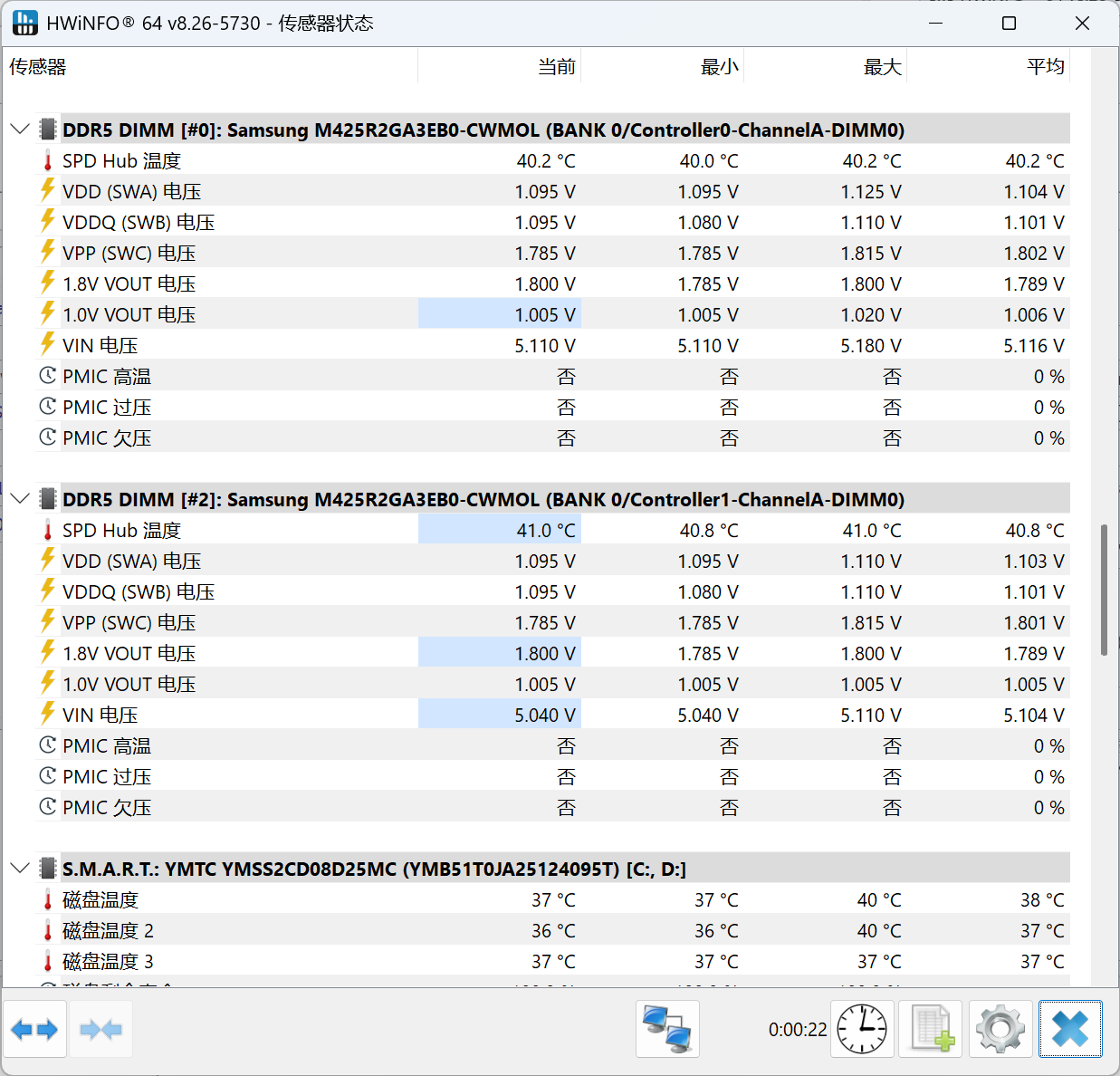The width and height of the screenshot is (1120, 1076).
Task: Click the 0:00:22 elapsed time display
Action: [798, 1030]
